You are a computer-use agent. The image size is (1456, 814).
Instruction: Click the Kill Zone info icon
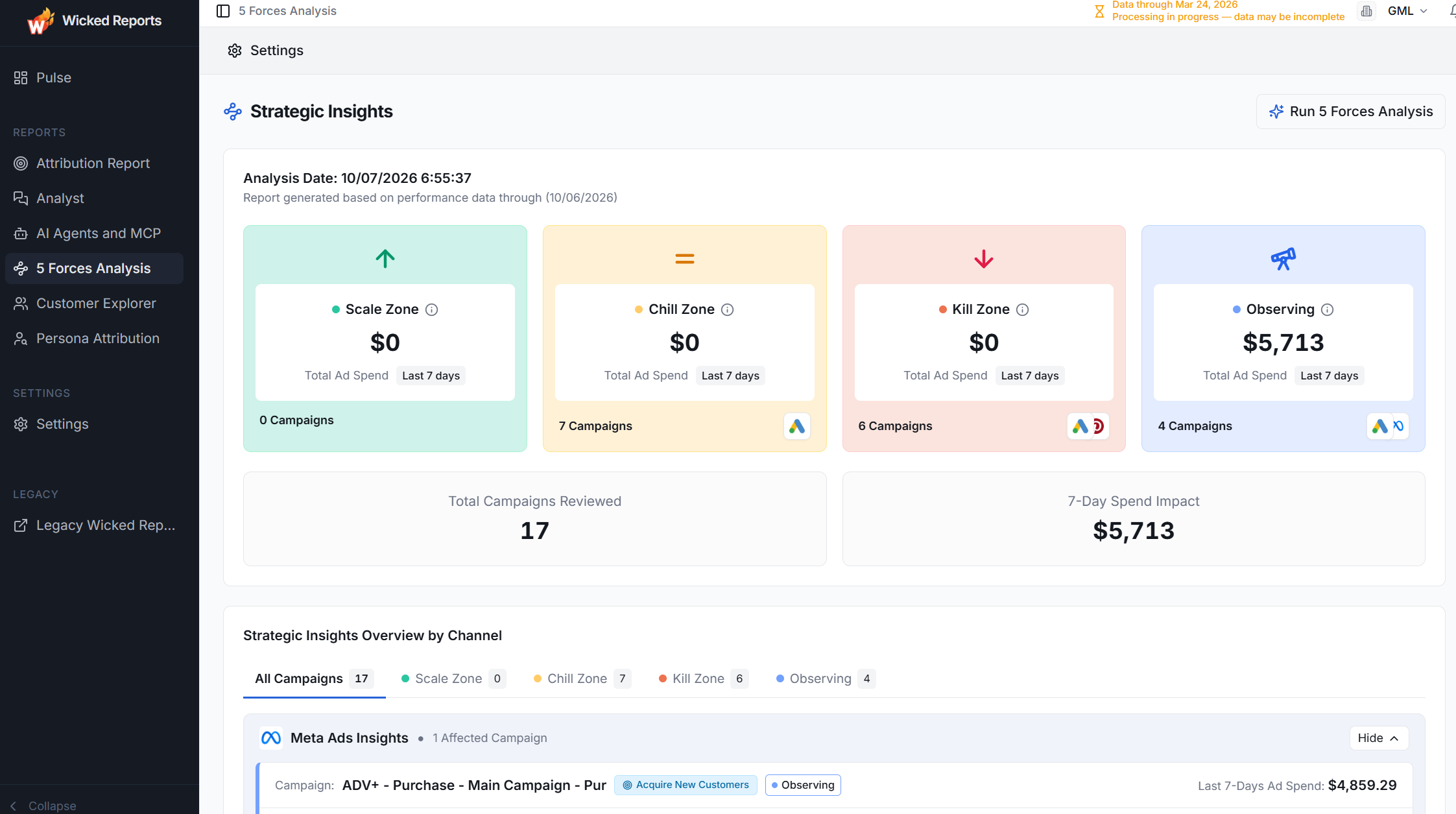(x=1023, y=310)
